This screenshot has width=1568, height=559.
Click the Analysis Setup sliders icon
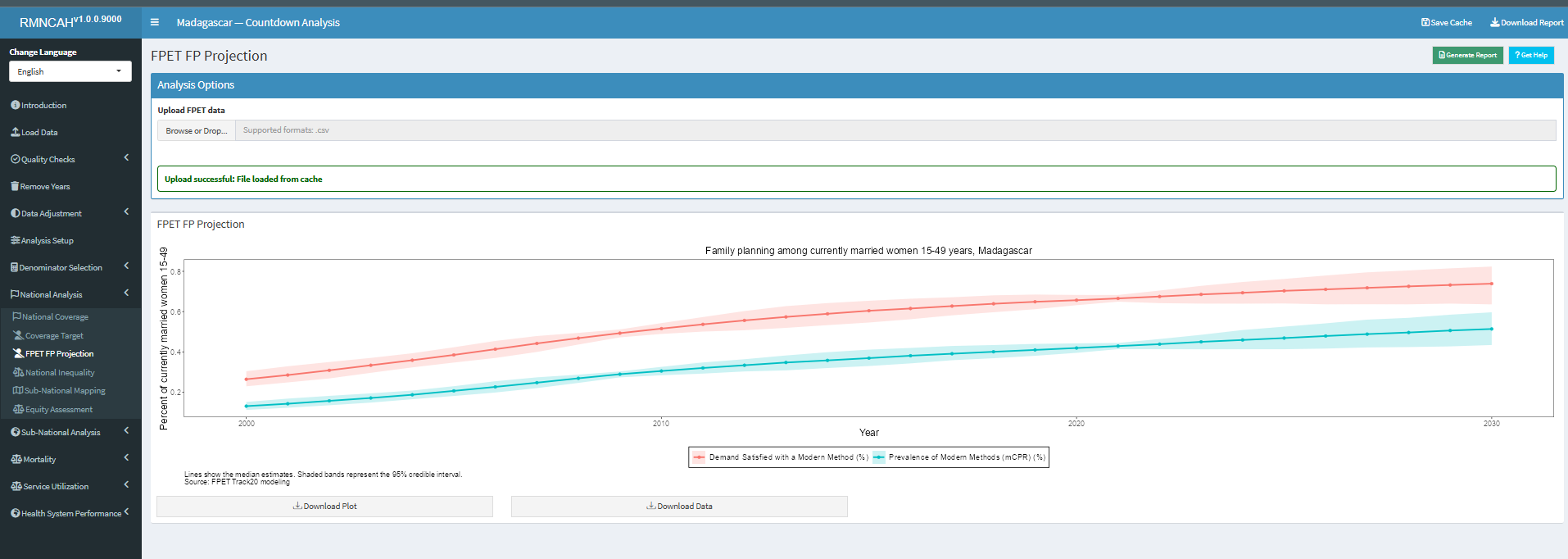pyautogui.click(x=15, y=240)
